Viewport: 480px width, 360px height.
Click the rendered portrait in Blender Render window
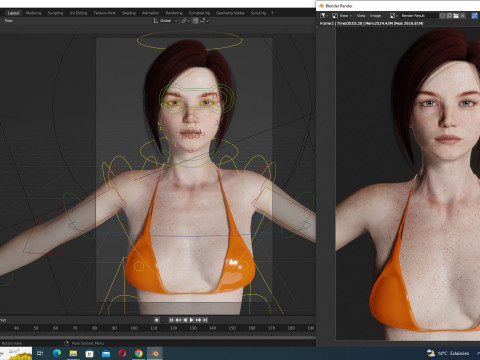(408, 183)
